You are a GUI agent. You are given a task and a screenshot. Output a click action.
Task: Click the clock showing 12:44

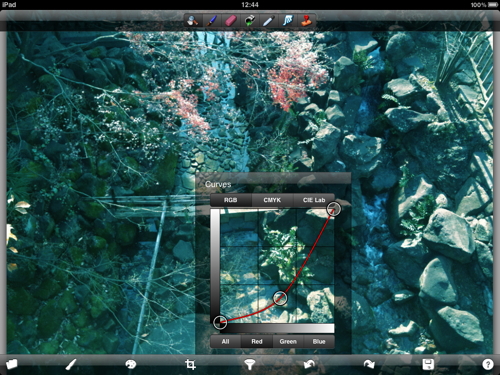point(250,5)
